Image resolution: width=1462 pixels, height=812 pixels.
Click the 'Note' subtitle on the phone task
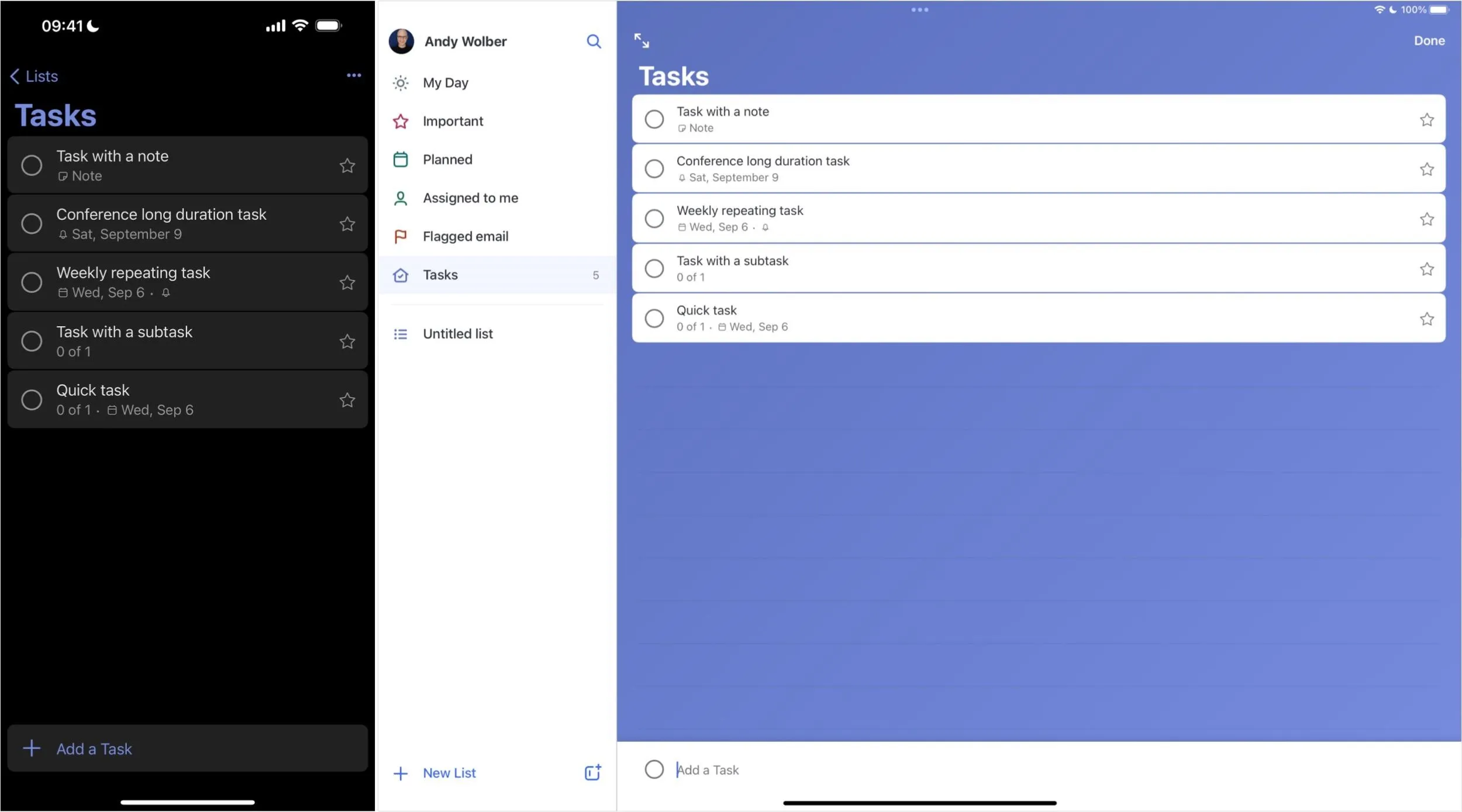pyautogui.click(x=80, y=176)
